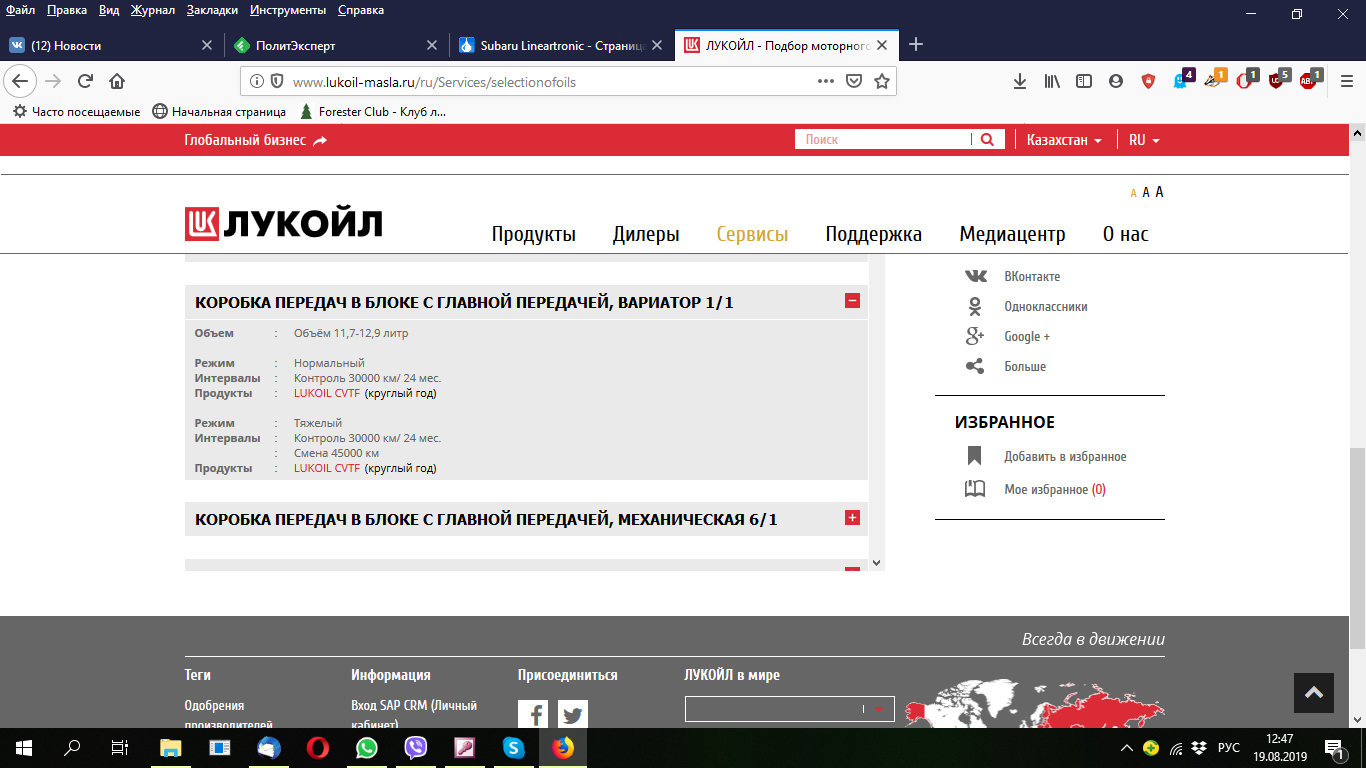Click the browser Back arrow button
The height and width of the screenshot is (768, 1366).
point(20,81)
